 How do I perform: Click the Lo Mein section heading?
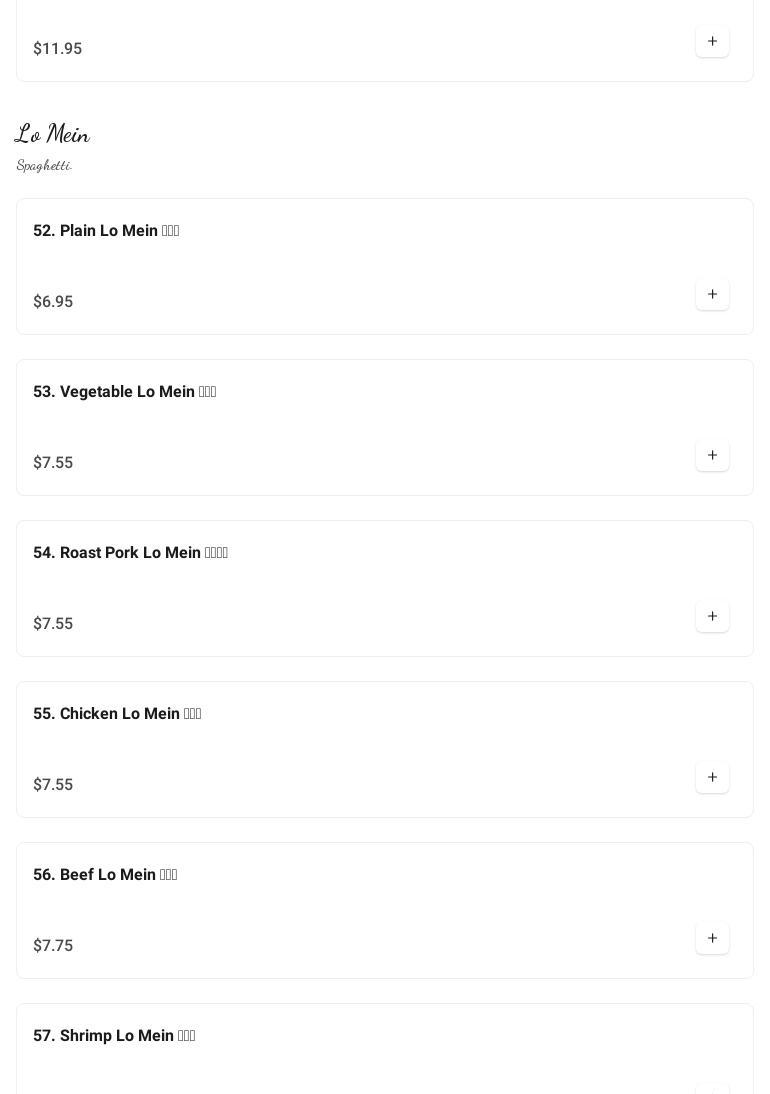52,134
